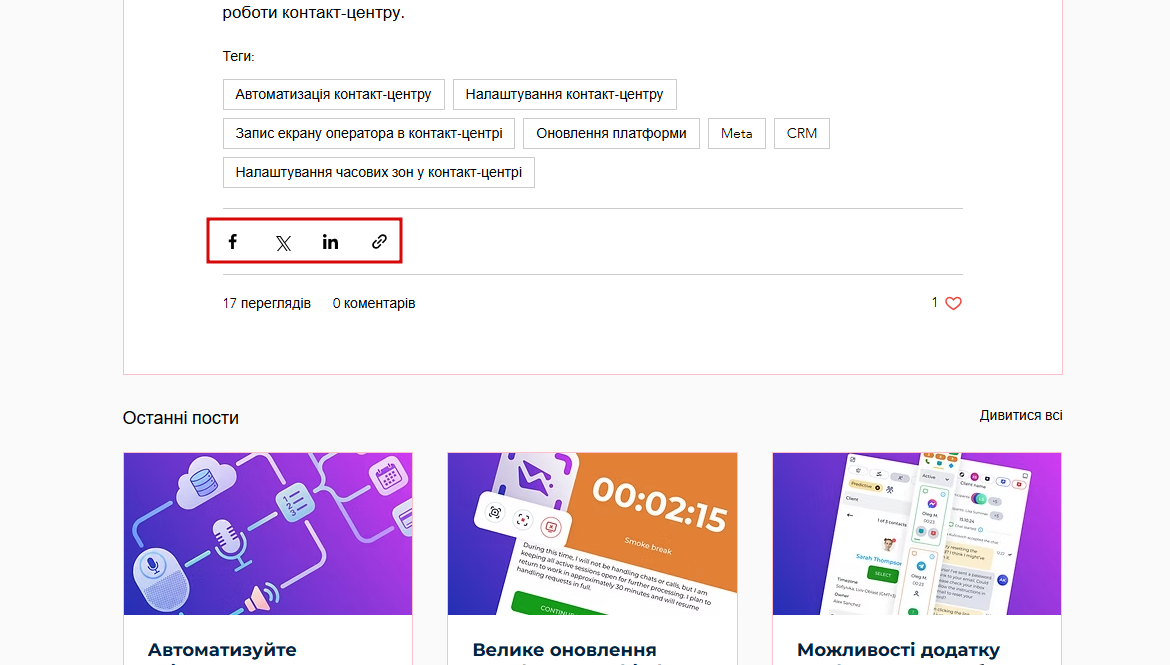Open tag Налаштування контакт-центру

click(x=564, y=95)
